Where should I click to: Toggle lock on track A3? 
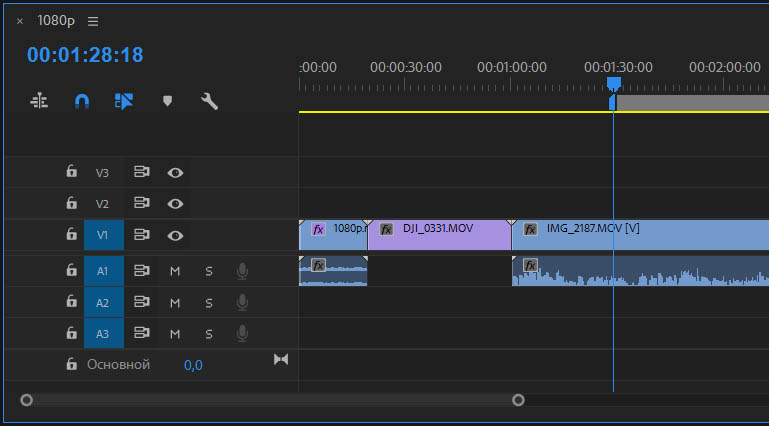(x=72, y=333)
